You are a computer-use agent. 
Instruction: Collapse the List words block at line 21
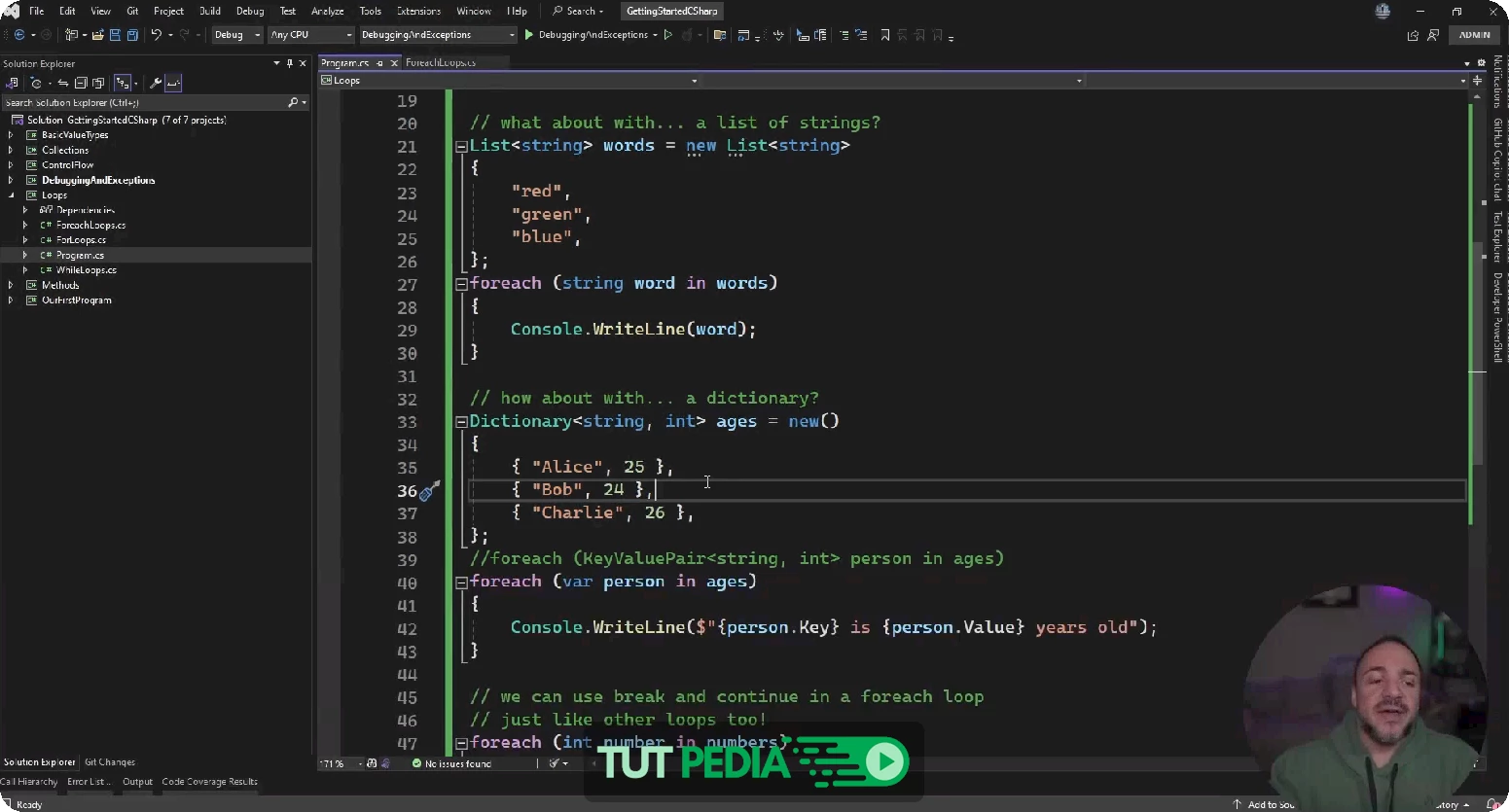click(x=461, y=147)
